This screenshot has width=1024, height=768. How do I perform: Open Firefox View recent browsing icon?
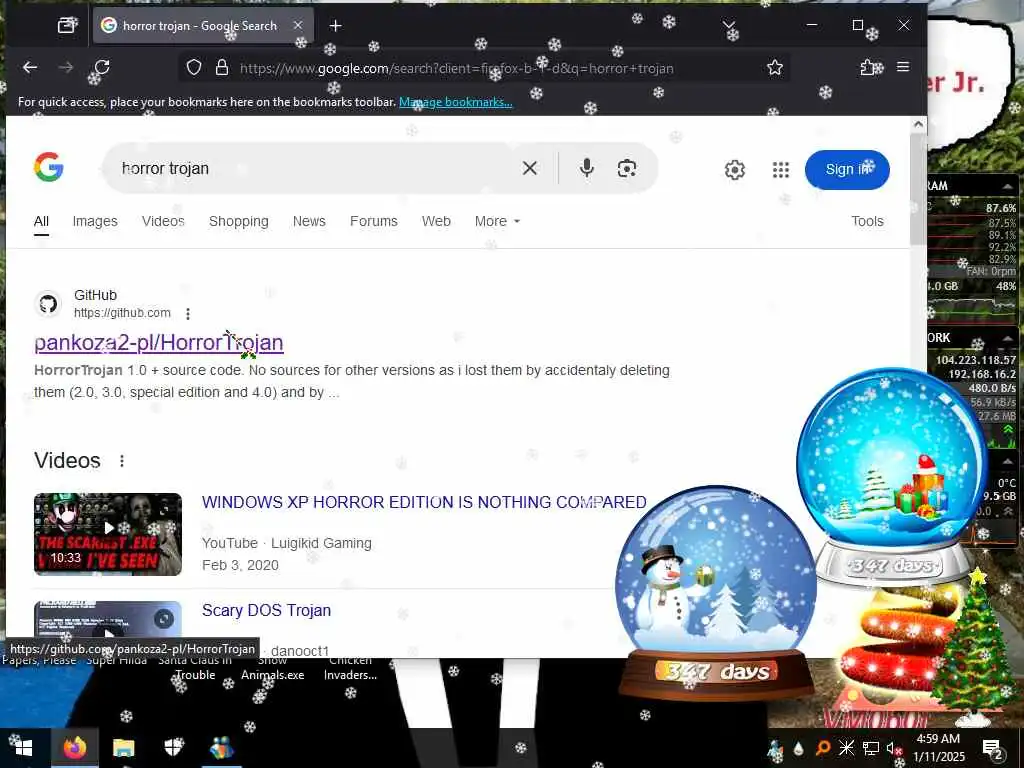67,25
